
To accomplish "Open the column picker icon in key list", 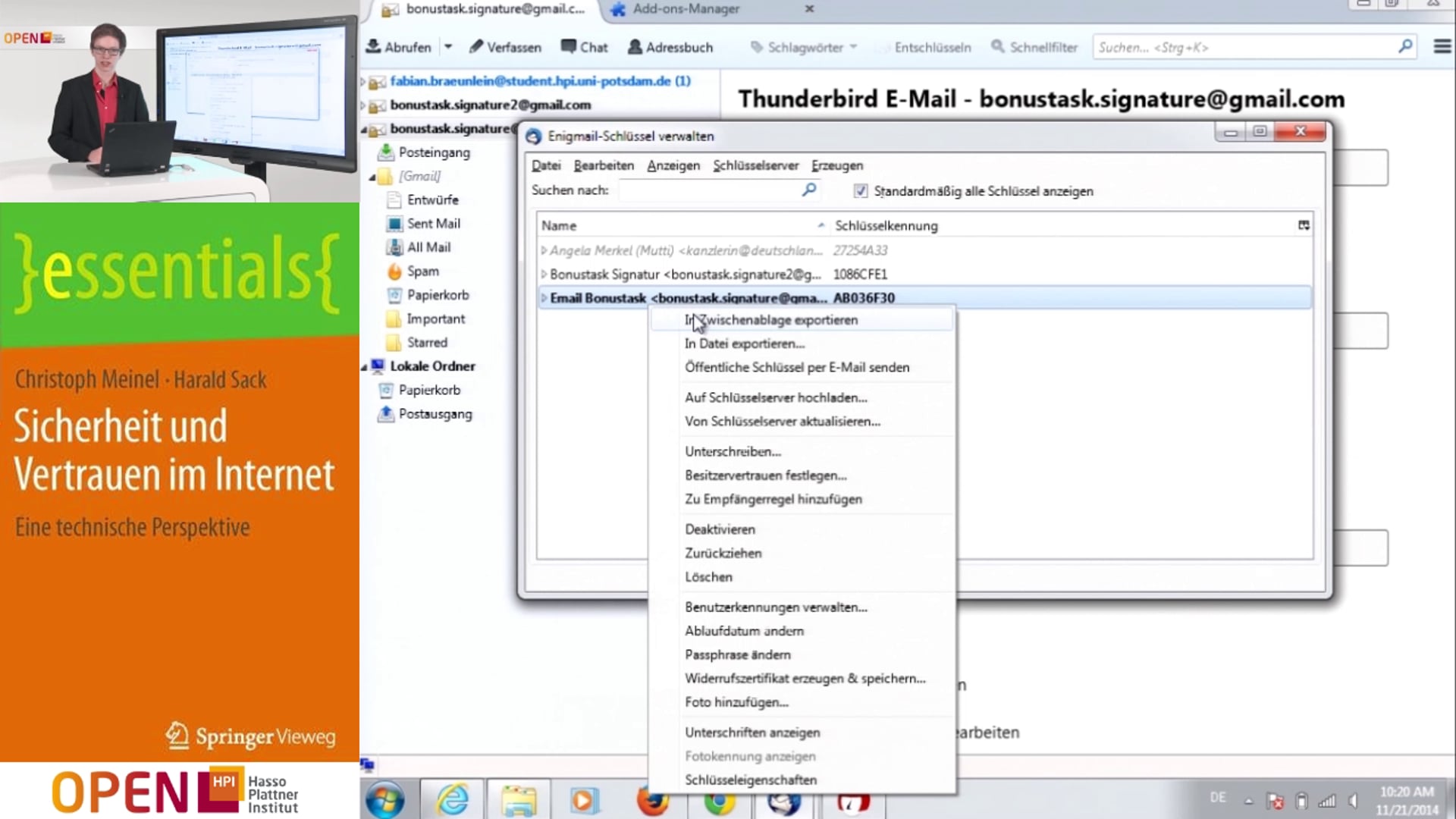I will click(x=1304, y=225).
